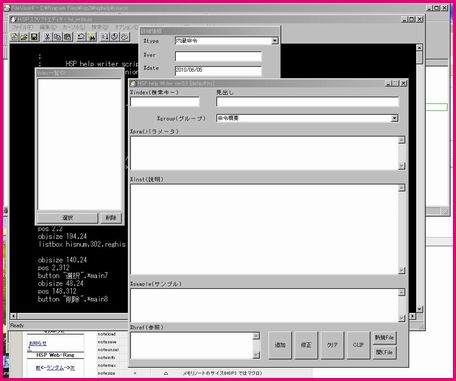Click the %index search key input field
The width and height of the screenshot is (456, 381).
click(x=165, y=101)
